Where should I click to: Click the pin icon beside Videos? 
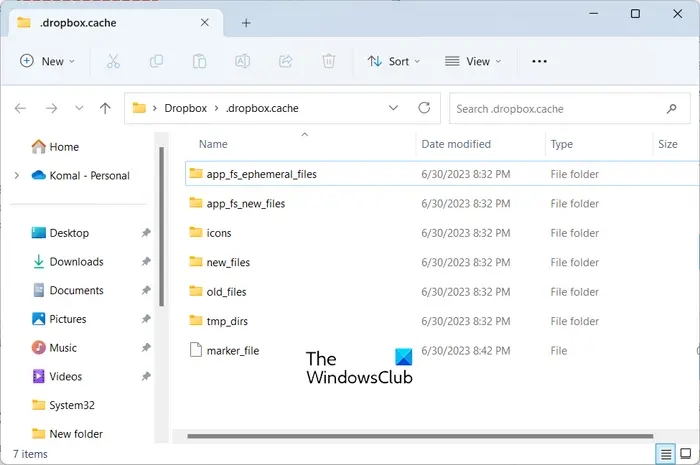(146, 376)
